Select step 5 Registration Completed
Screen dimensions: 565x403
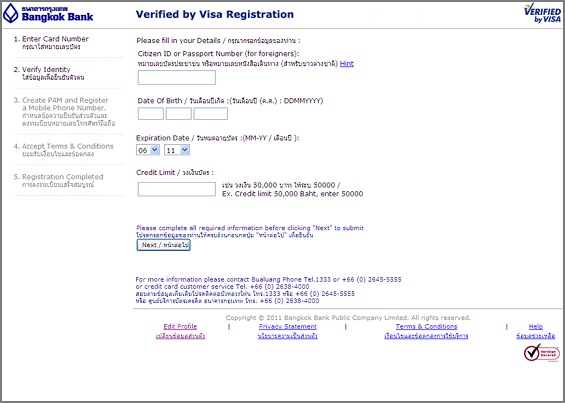pyautogui.click(x=58, y=180)
